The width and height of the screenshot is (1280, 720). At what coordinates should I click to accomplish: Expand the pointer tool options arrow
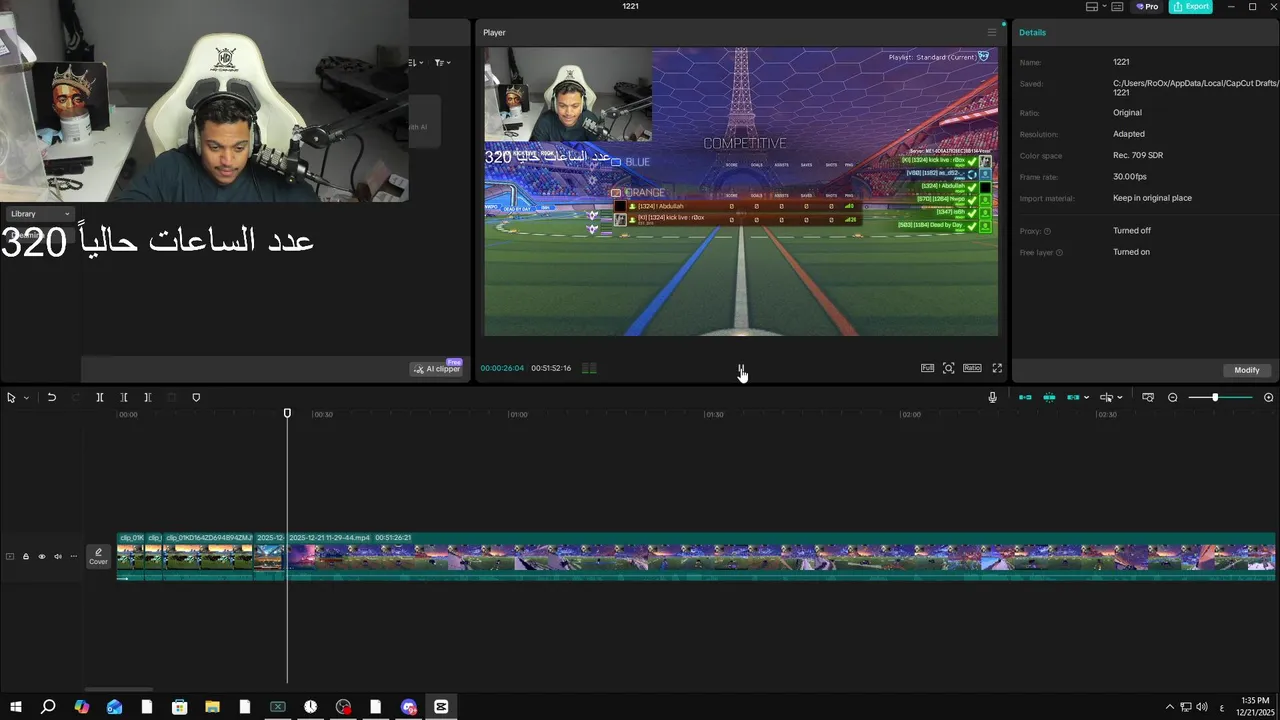[26, 398]
